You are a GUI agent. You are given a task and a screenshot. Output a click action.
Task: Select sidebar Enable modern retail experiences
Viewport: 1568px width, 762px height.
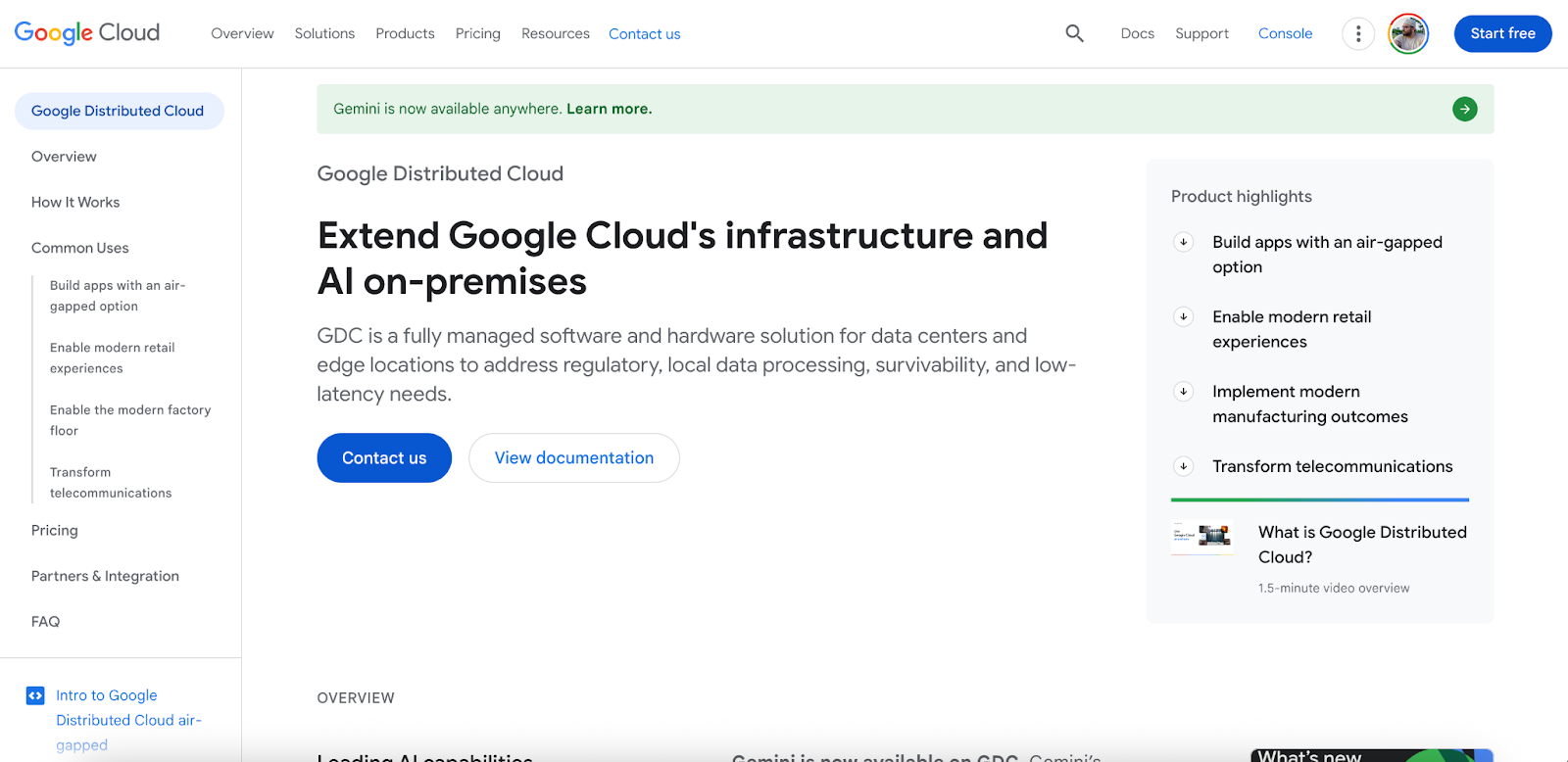[113, 357]
